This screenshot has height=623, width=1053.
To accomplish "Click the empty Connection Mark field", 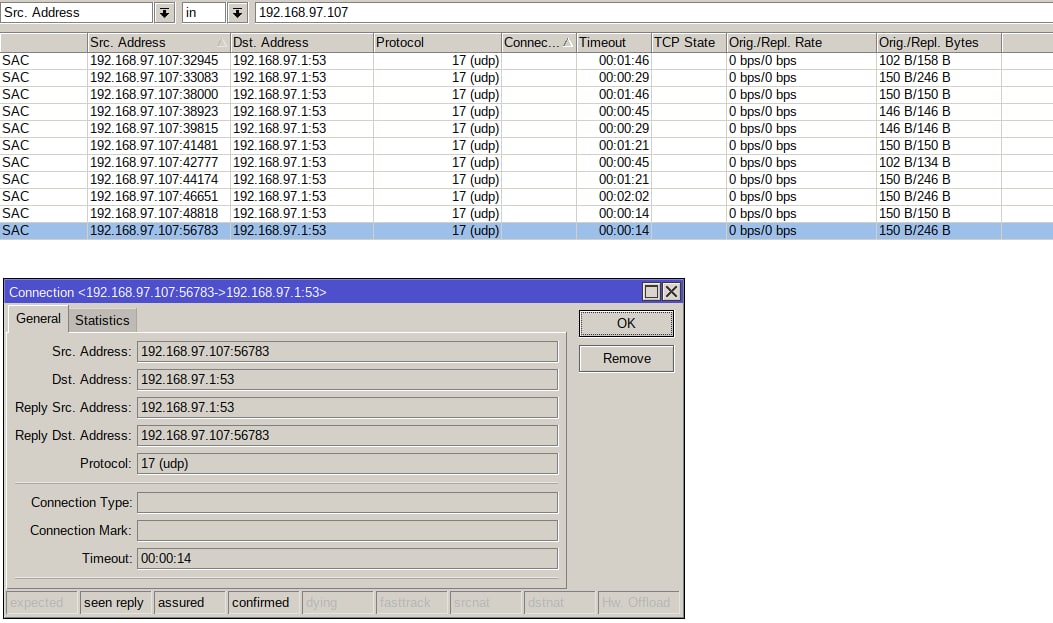I will click(x=347, y=530).
